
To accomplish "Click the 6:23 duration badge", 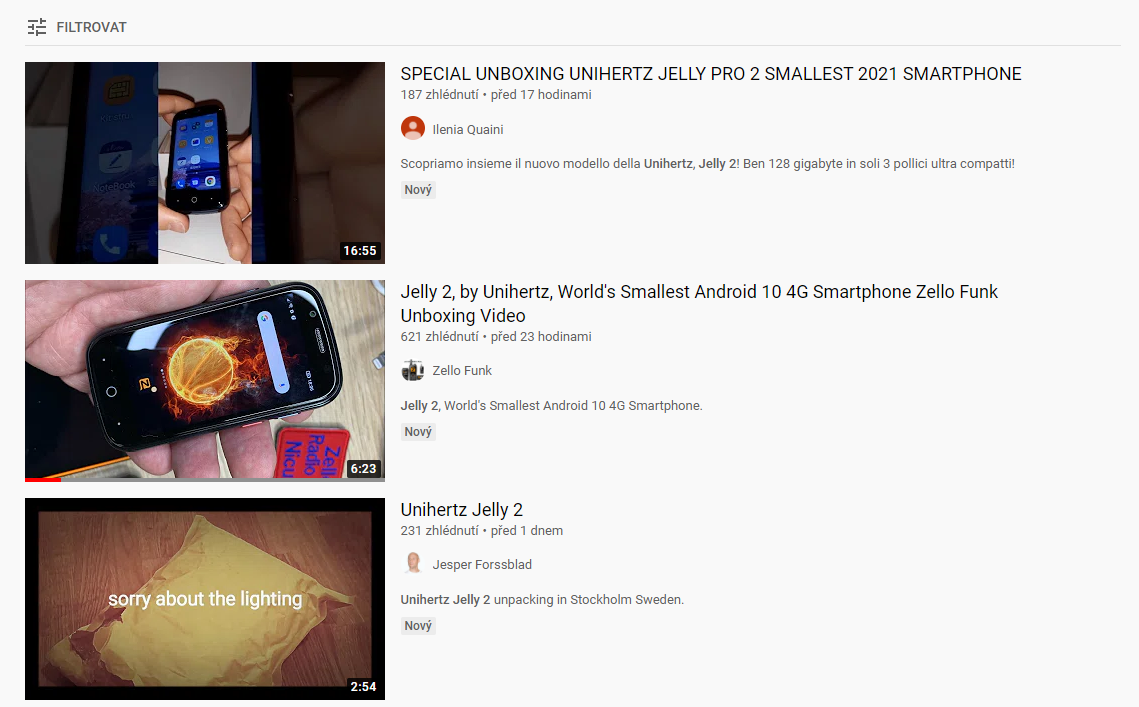I will tap(363, 469).
